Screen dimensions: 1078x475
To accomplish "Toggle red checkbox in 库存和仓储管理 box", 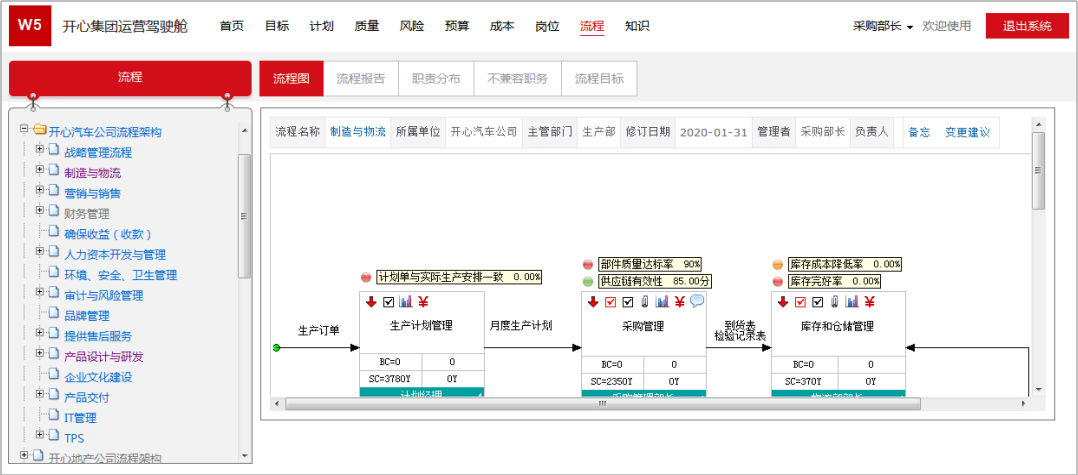I will 800,302.
